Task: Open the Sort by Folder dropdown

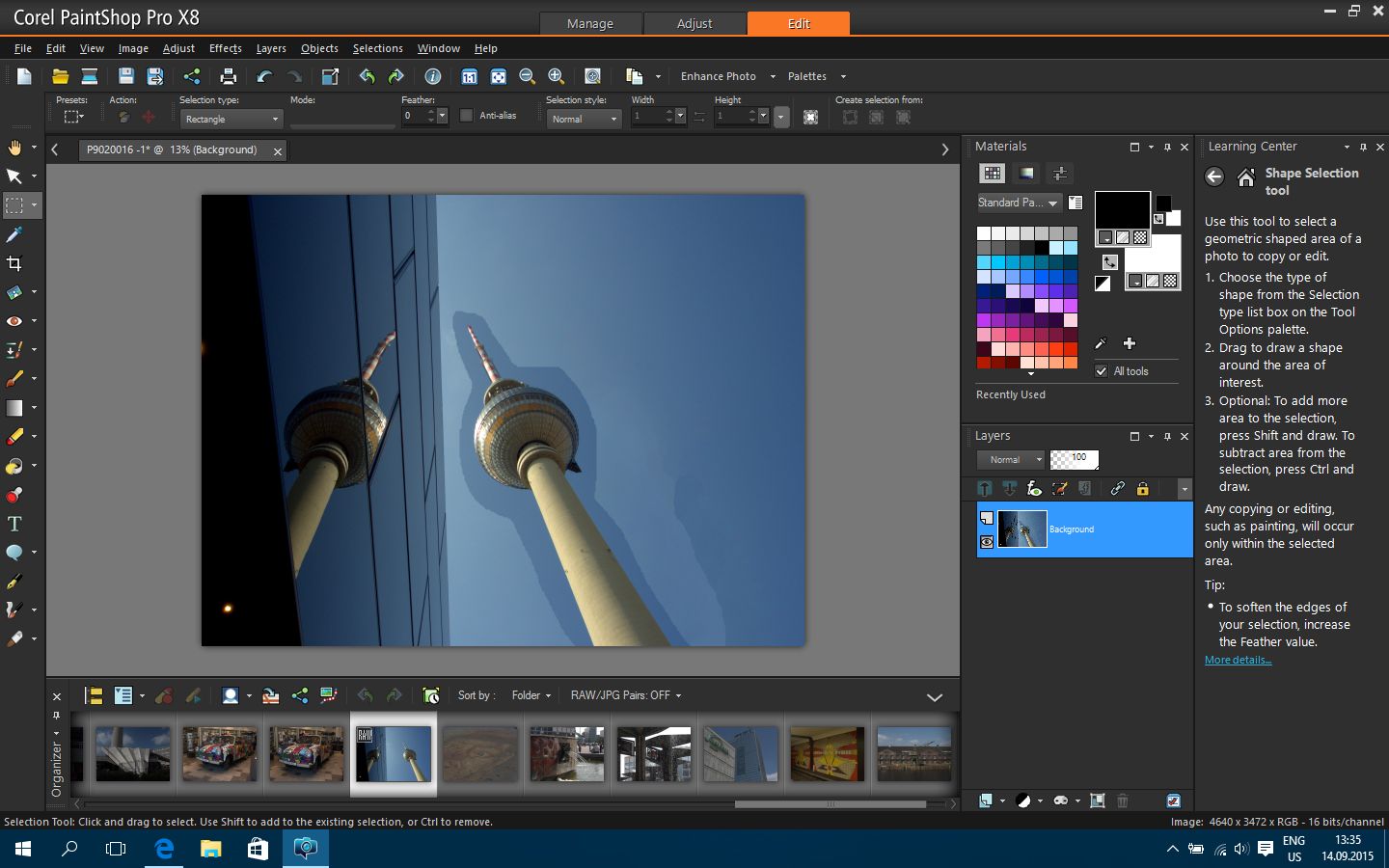Action: click(x=531, y=695)
